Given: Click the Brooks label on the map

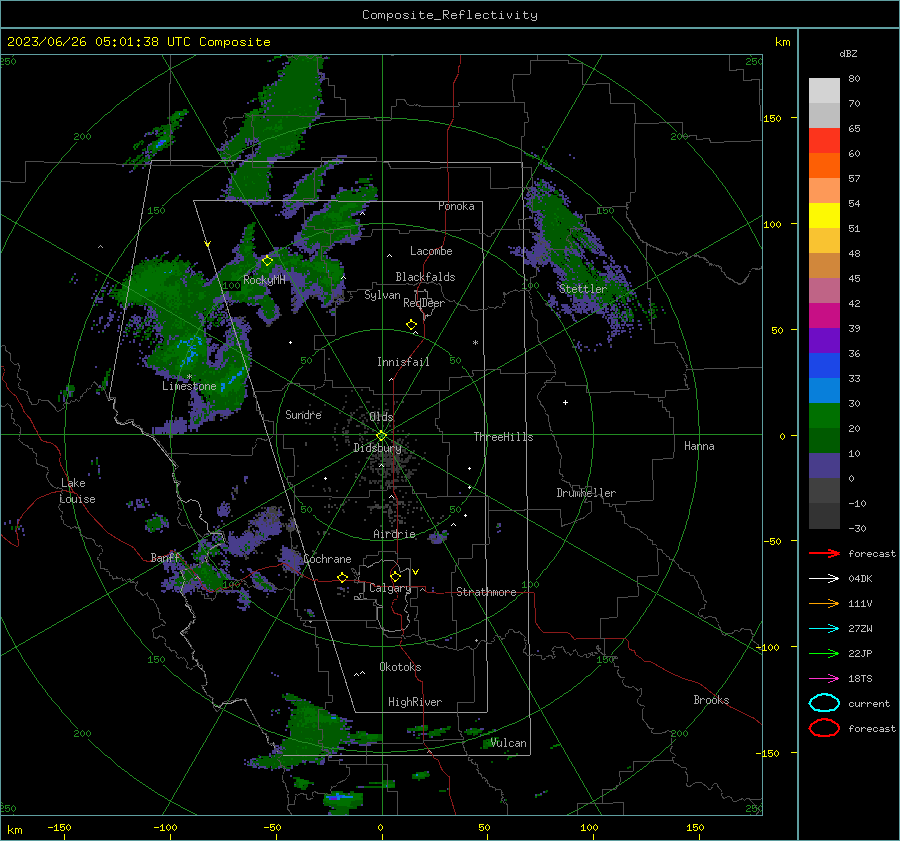Looking at the screenshot, I should pyautogui.click(x=711, y=700).
